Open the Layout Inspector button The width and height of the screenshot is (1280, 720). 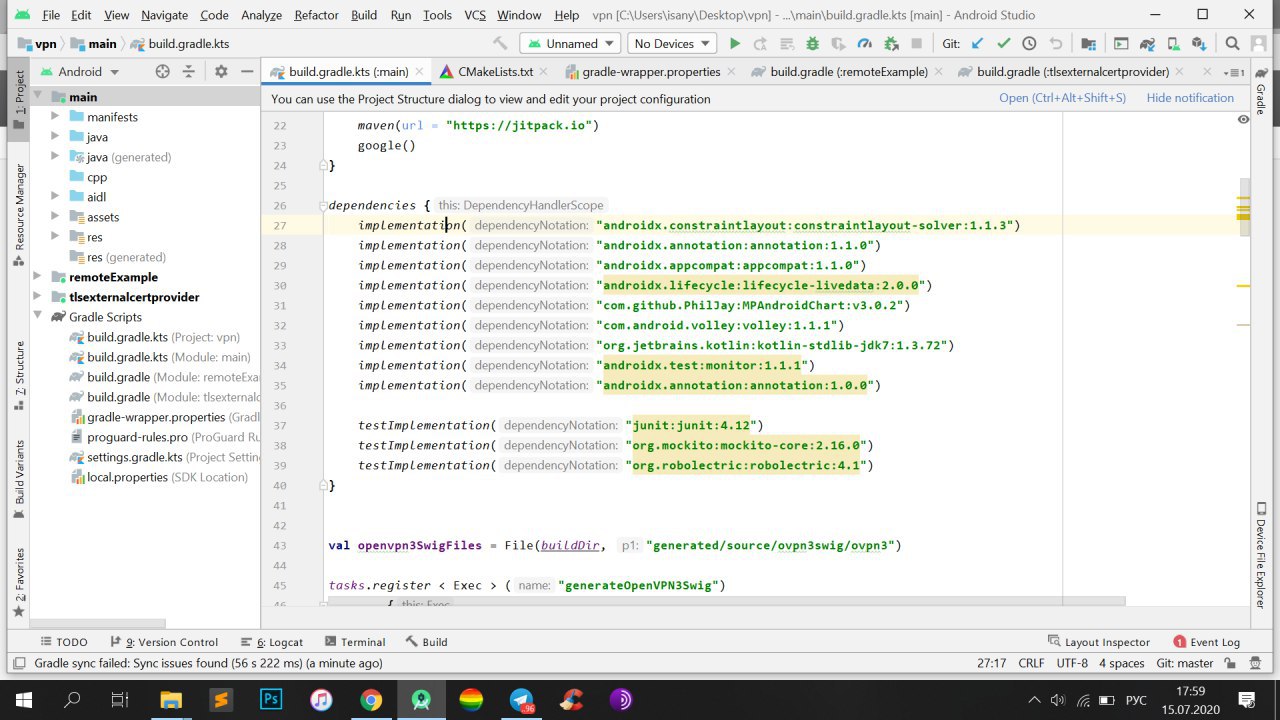[1098, 642]
